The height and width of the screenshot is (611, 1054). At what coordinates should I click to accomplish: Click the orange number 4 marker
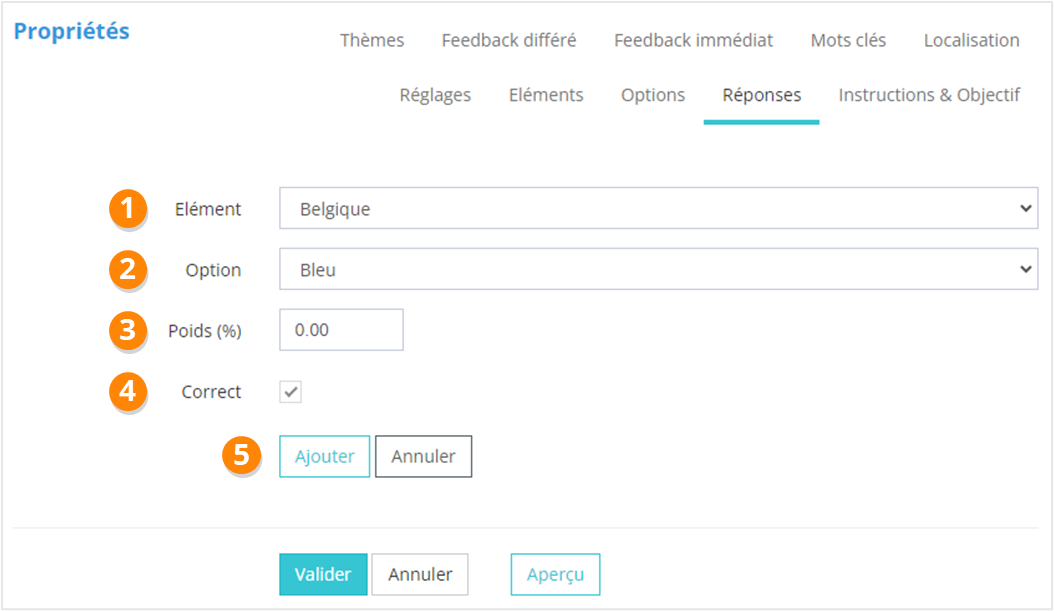(127, 391)
